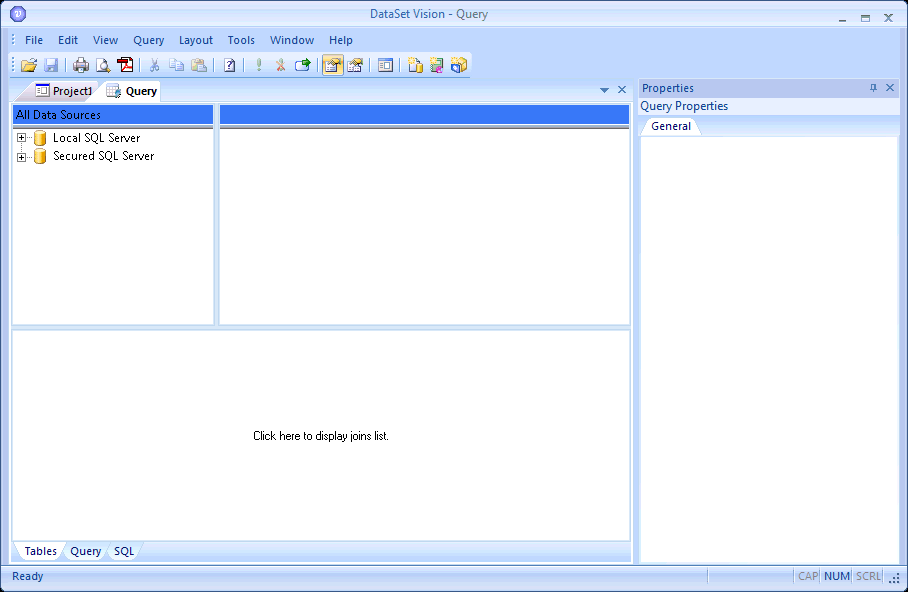This screenshot has width=908, height=592.
Task: Expand the Secured SQL Server node
Action: 21,156
